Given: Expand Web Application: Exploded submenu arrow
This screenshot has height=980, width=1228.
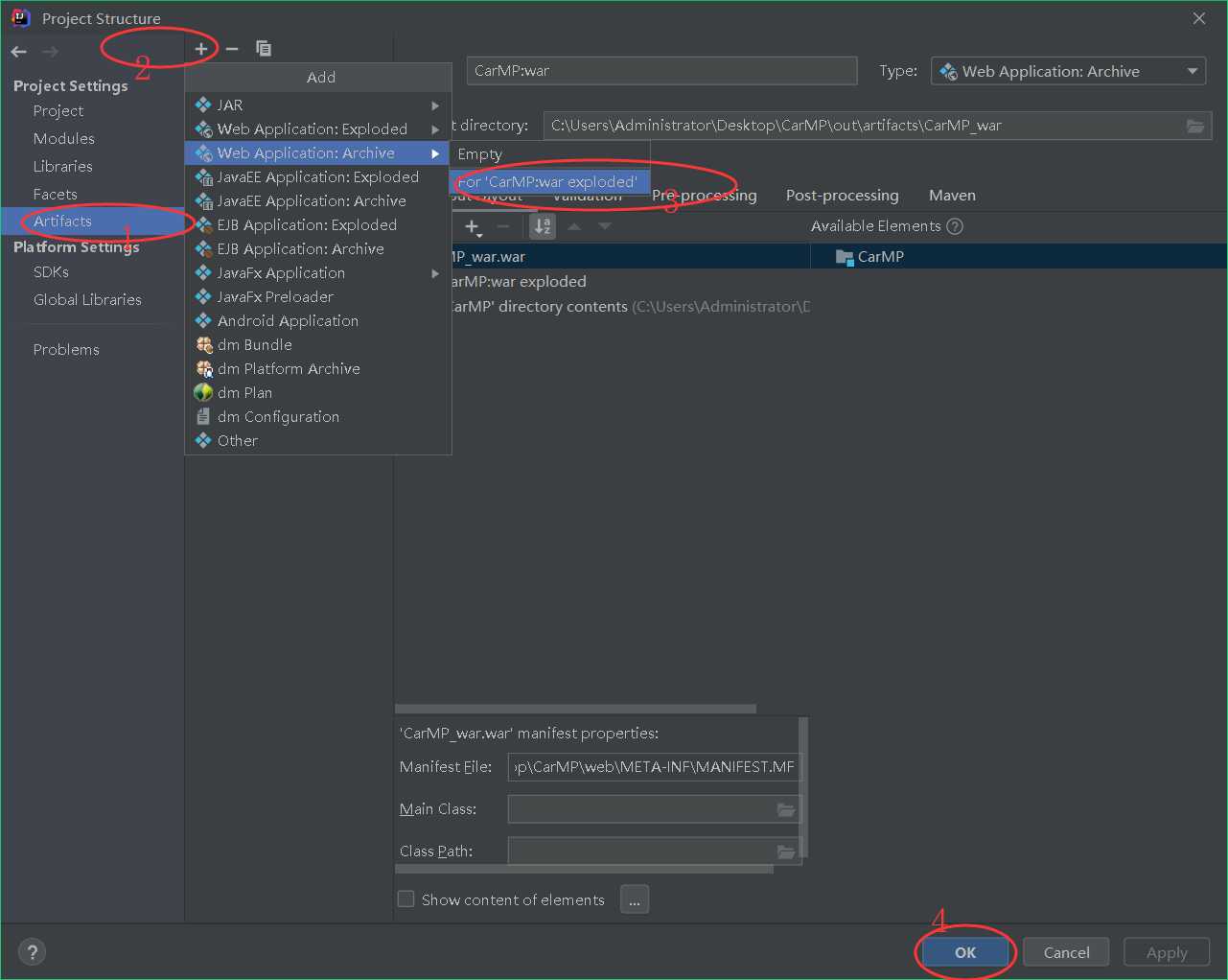Looking at the screenshot, I should 435,129.
